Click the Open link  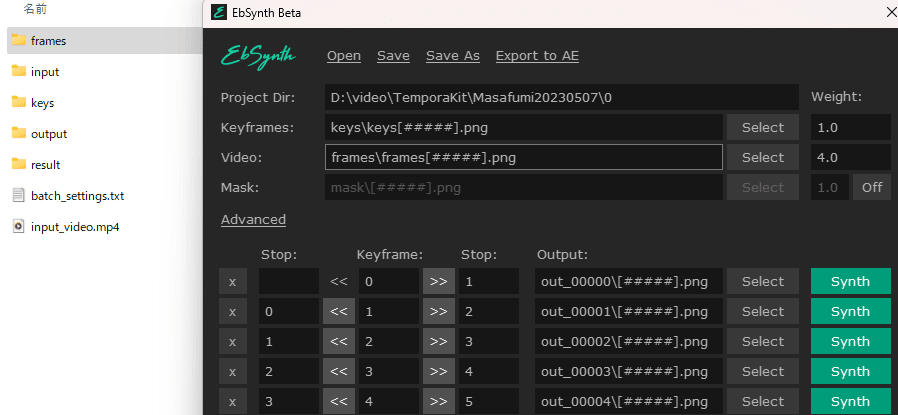coord(344,56)
